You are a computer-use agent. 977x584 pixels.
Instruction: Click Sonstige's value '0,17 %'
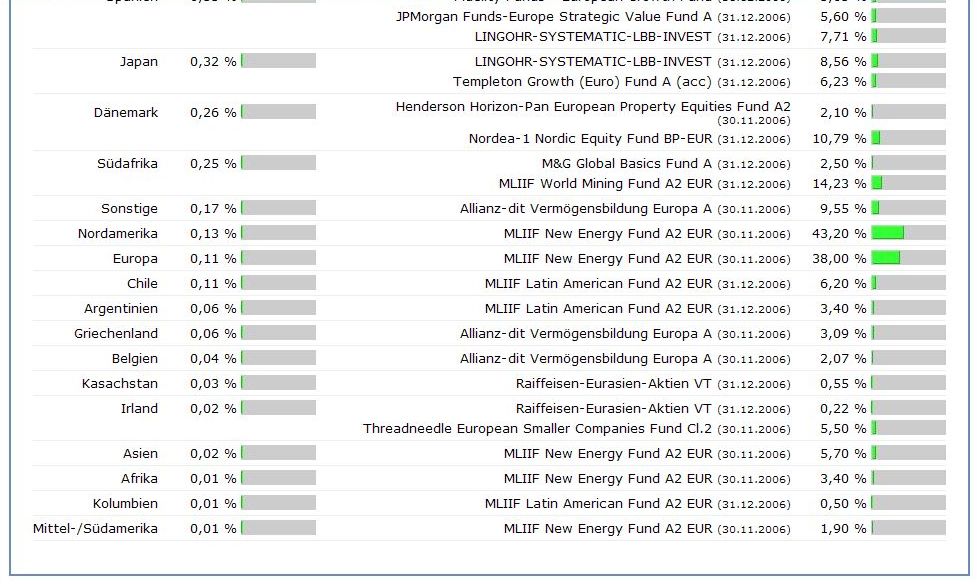[213, 209]
